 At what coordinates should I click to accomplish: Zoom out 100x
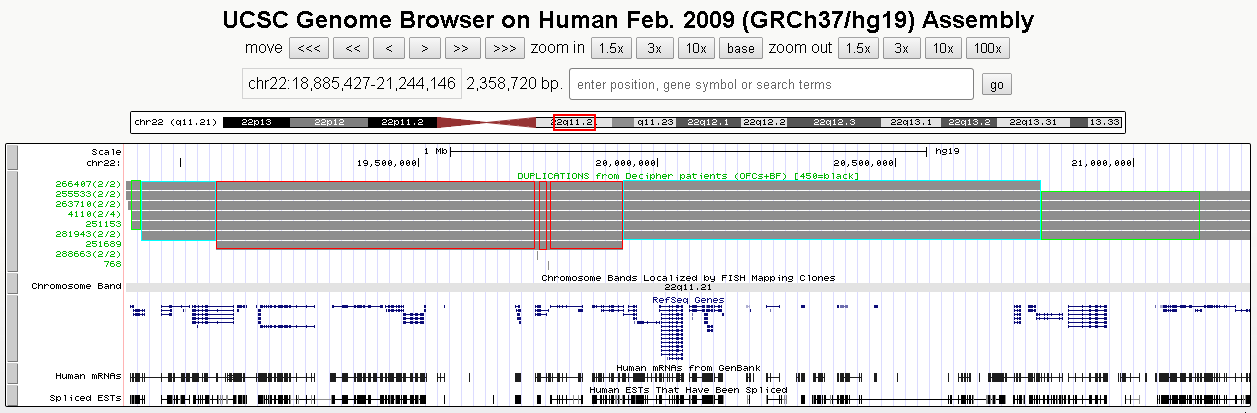click(986, 48)
